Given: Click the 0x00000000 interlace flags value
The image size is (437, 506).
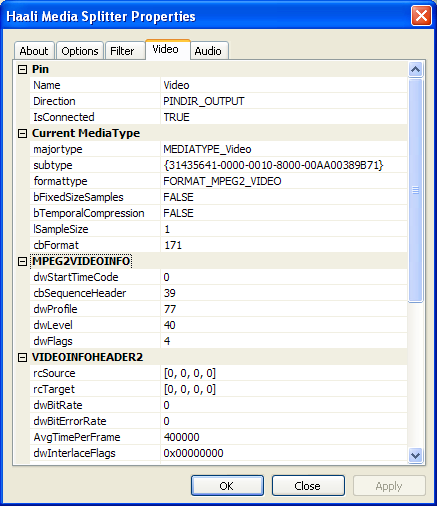Looking at the screenshot, I should (x=193, y=453).
